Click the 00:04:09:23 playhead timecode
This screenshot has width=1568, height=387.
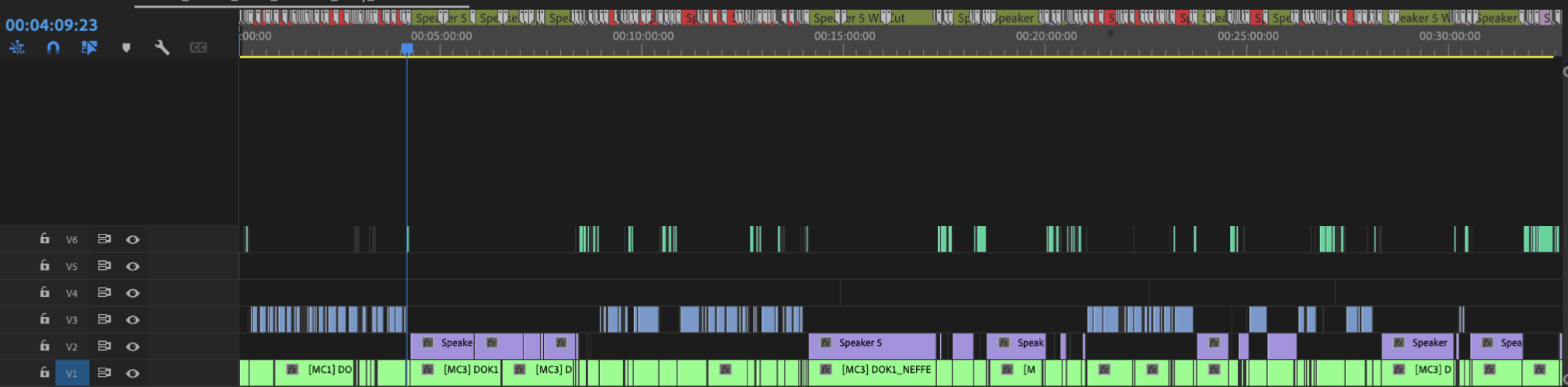point(51,25)
